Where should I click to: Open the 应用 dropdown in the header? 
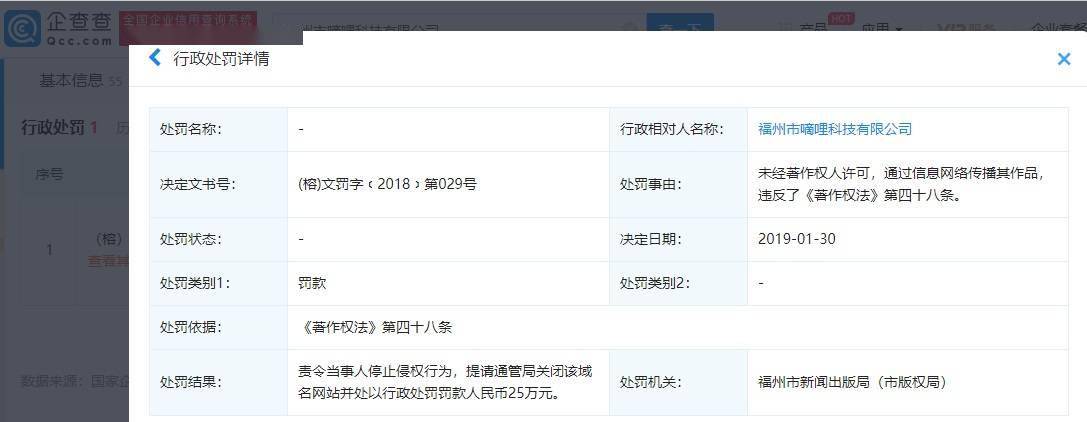pos(880,29)
